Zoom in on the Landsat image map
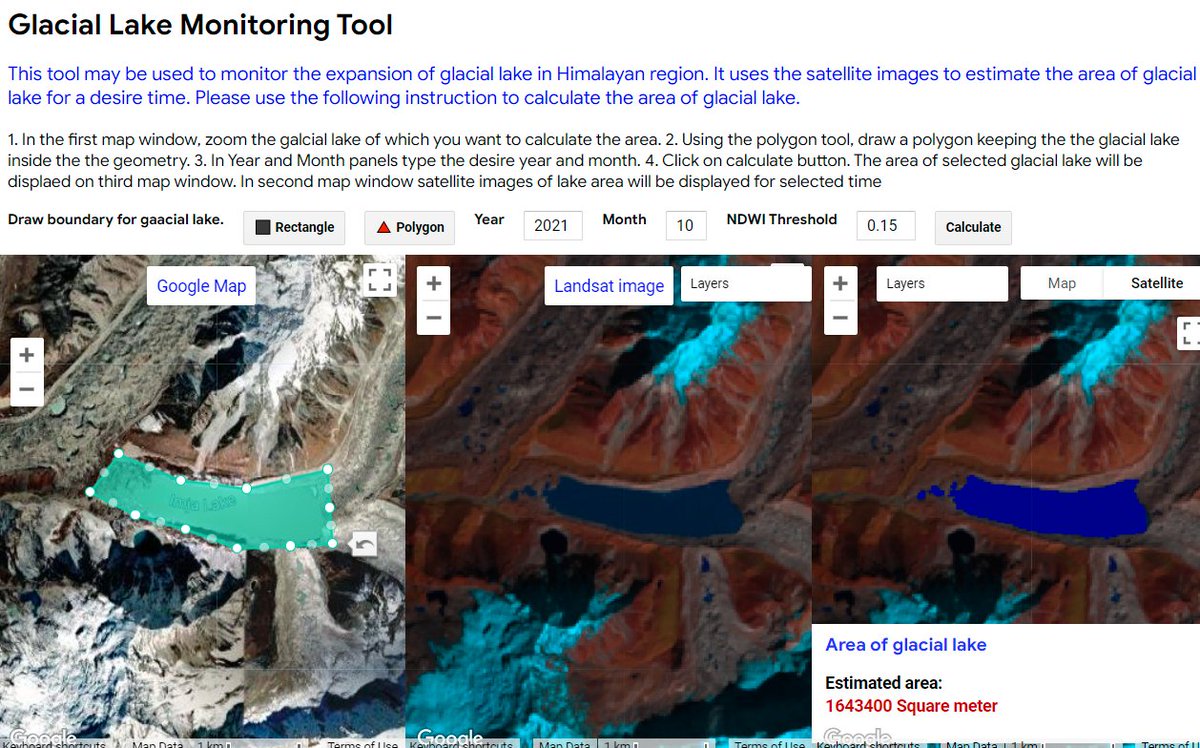This screenshot has height=748, width=1200. 433,283
